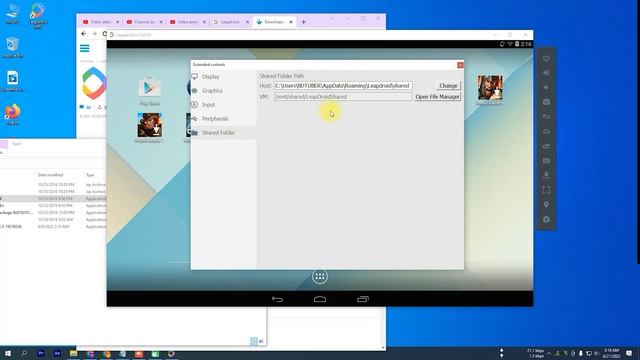Click the sidebar GPS location pin icon
Screen dimensions: 640x360
(x=546, y=205)
